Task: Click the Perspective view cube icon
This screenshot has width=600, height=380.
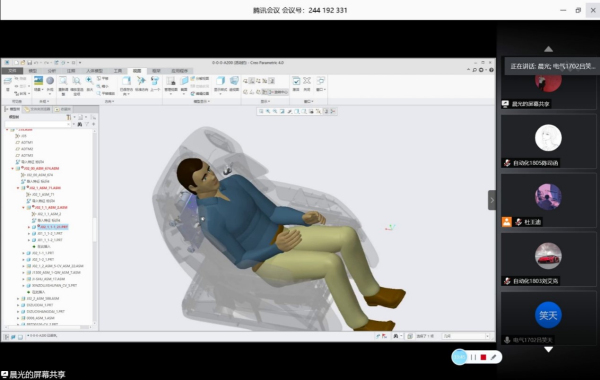Action: pos(234,81)
